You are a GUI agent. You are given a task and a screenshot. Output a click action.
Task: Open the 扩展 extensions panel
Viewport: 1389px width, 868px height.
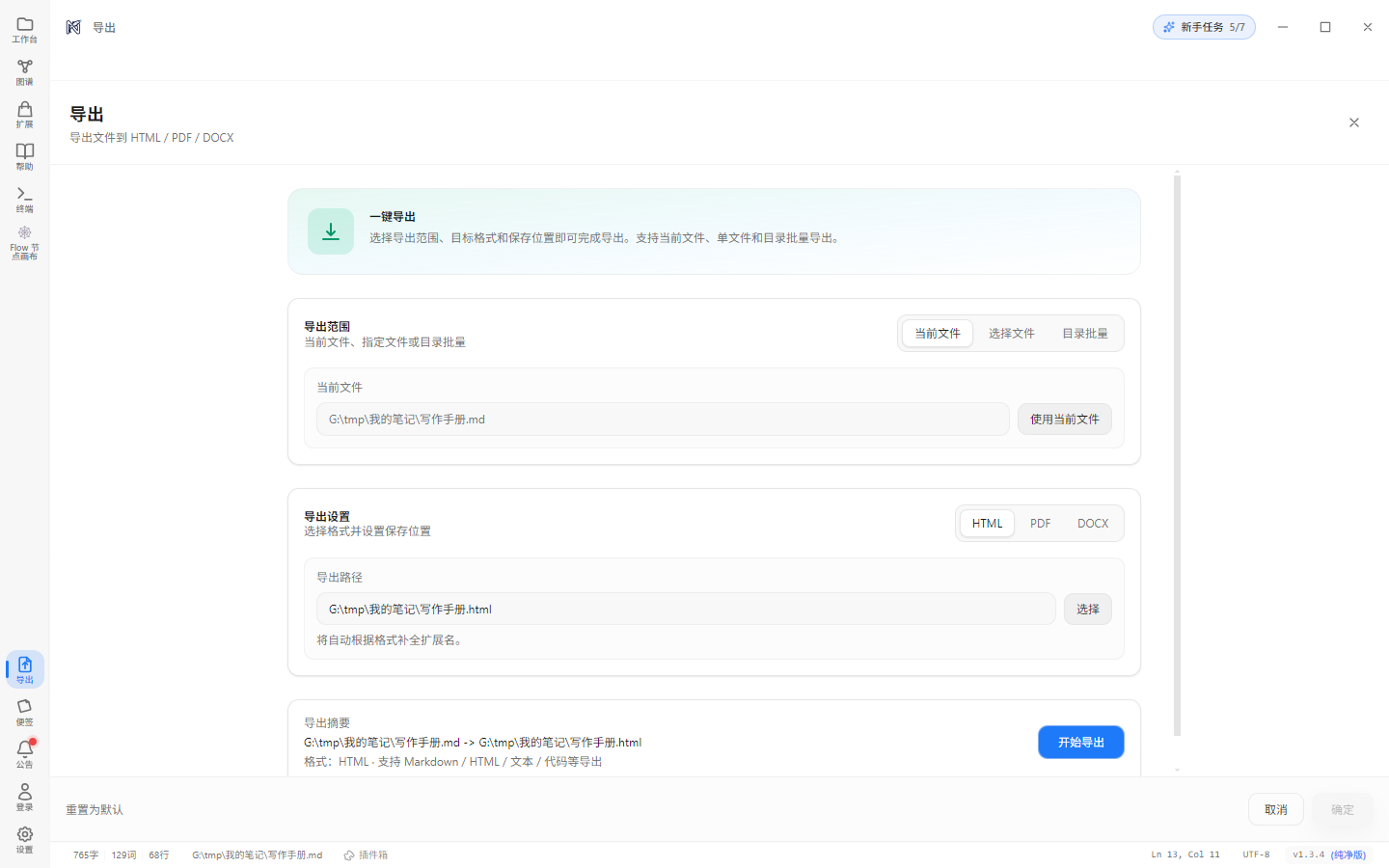[x=25, y=115]
